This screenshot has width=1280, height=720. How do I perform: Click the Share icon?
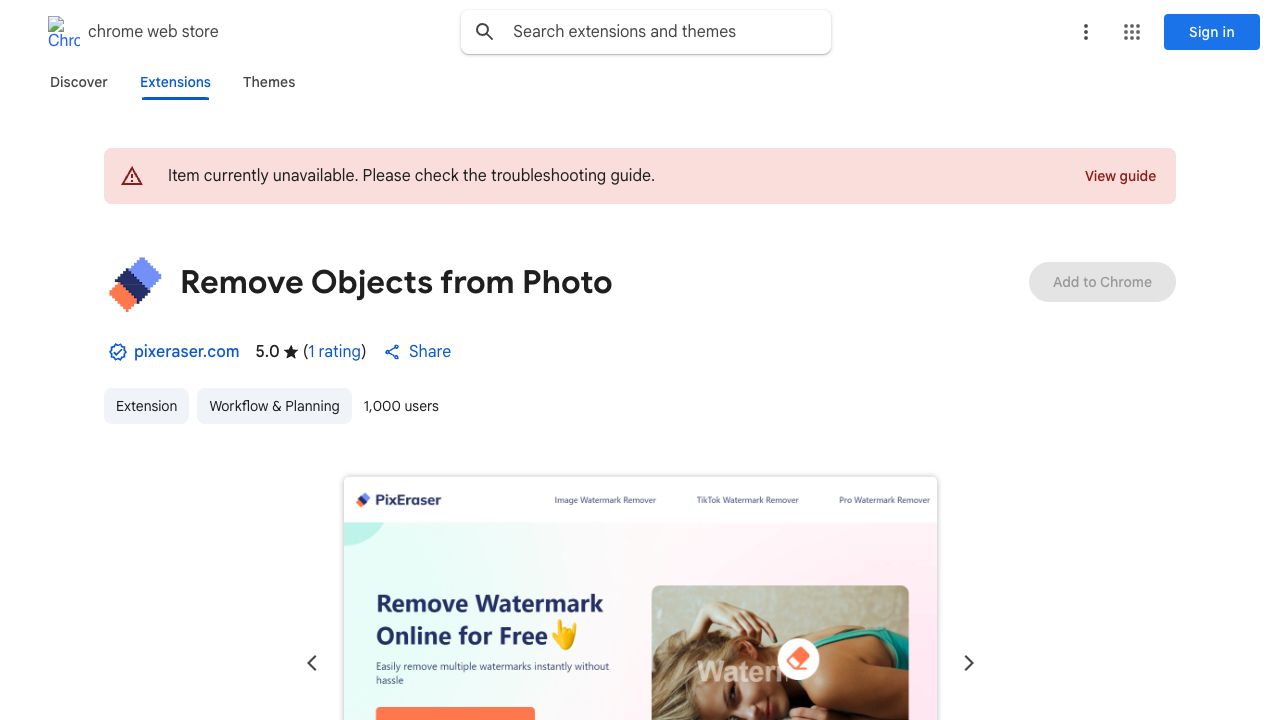pyautogui.click(x=392, y=352)
